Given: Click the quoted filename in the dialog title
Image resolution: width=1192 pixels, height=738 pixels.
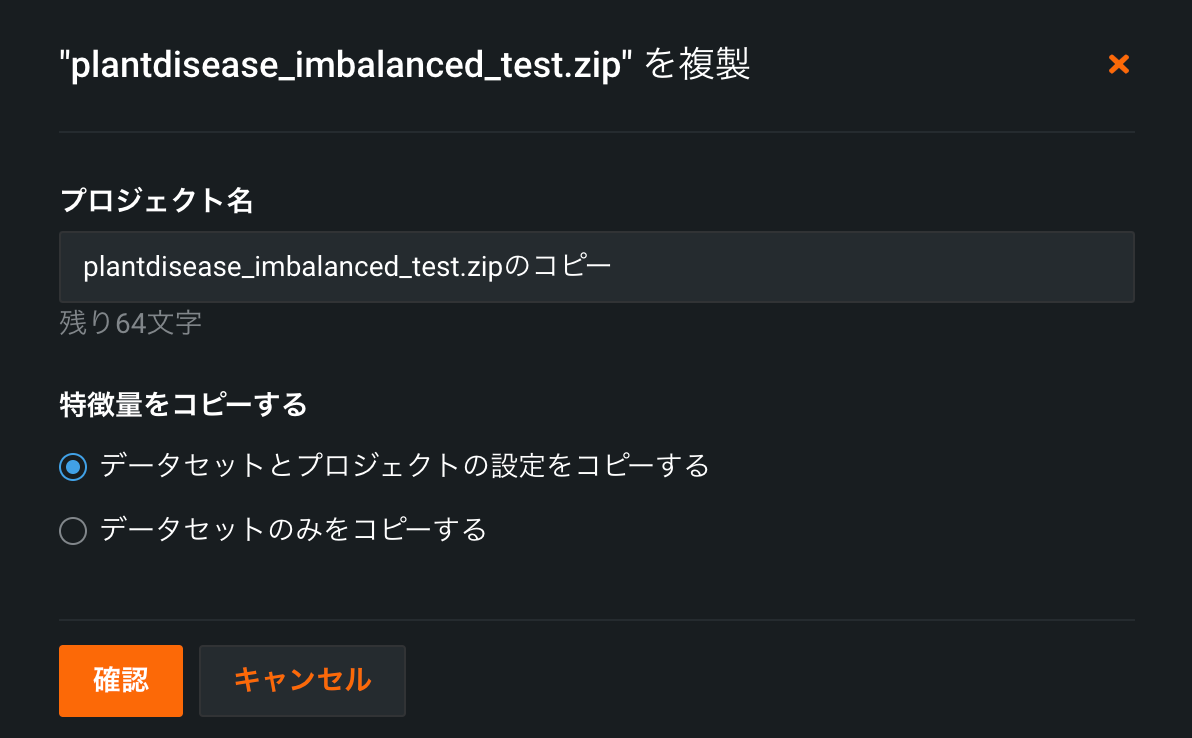Looking at the screenshot, I should coord(346,67).
